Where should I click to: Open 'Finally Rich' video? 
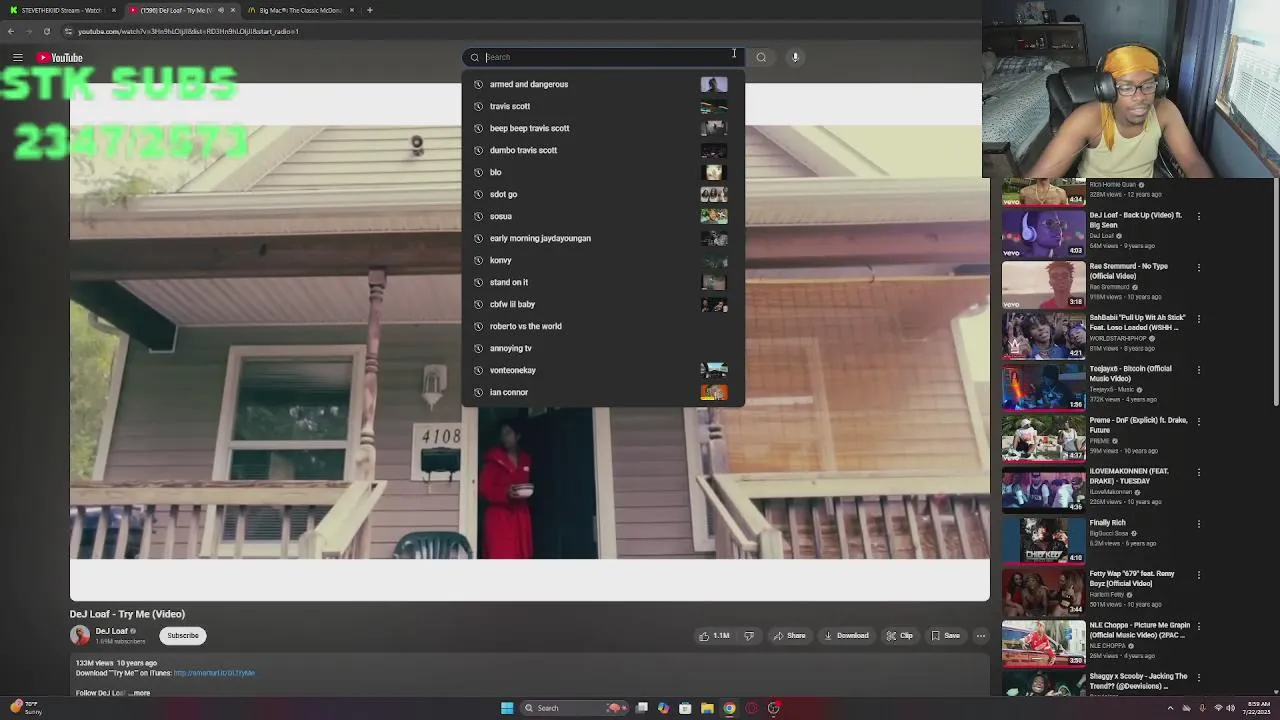pyautogui.click(x=1044, y=540)
